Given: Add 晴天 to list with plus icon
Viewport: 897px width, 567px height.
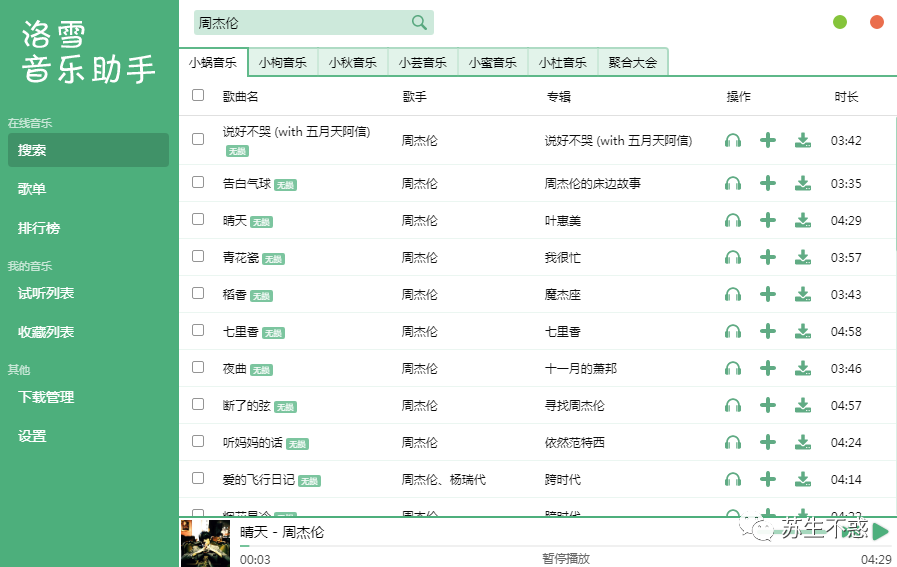Looking at the screenshot, I should (x=768, y=220).
